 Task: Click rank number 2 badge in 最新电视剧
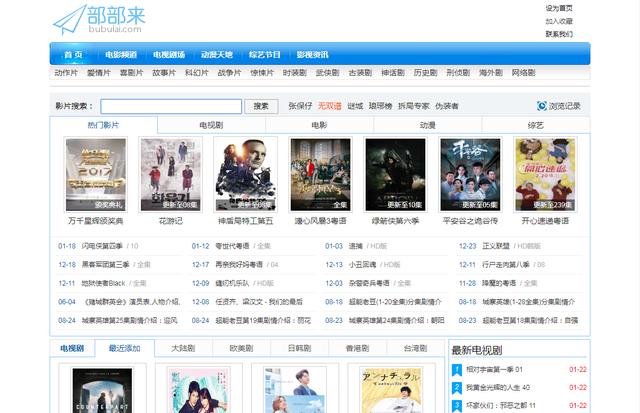point(457,387)
